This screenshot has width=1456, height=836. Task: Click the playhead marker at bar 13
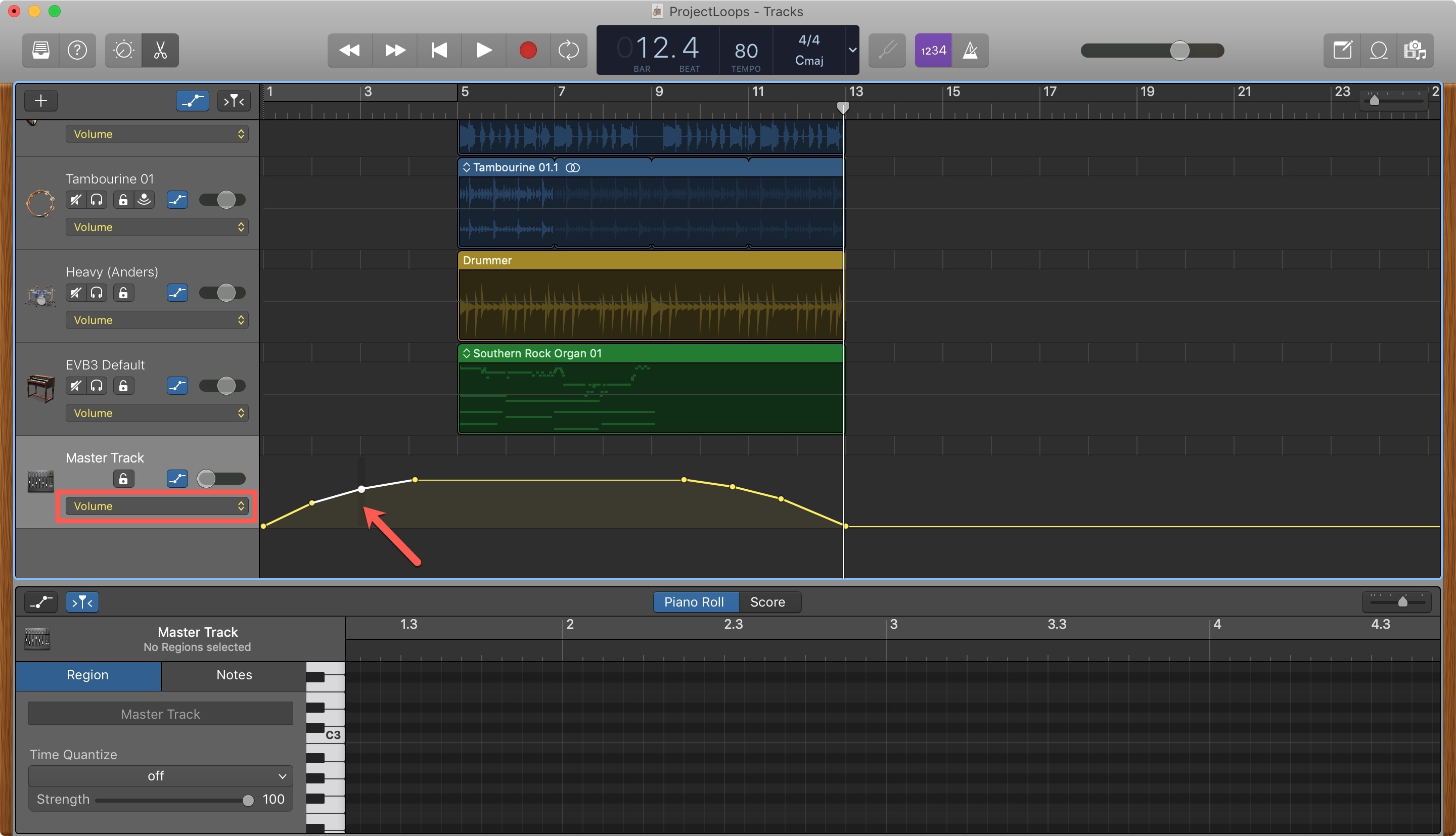(x=843, y=107)
